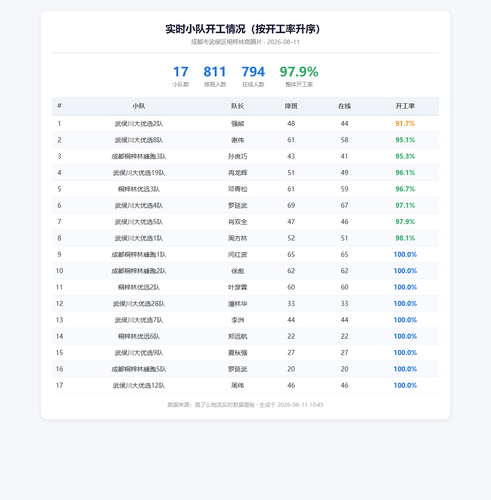Click the 排班 value 22 in row 14

pyautogui.click(x=291, y=336)
